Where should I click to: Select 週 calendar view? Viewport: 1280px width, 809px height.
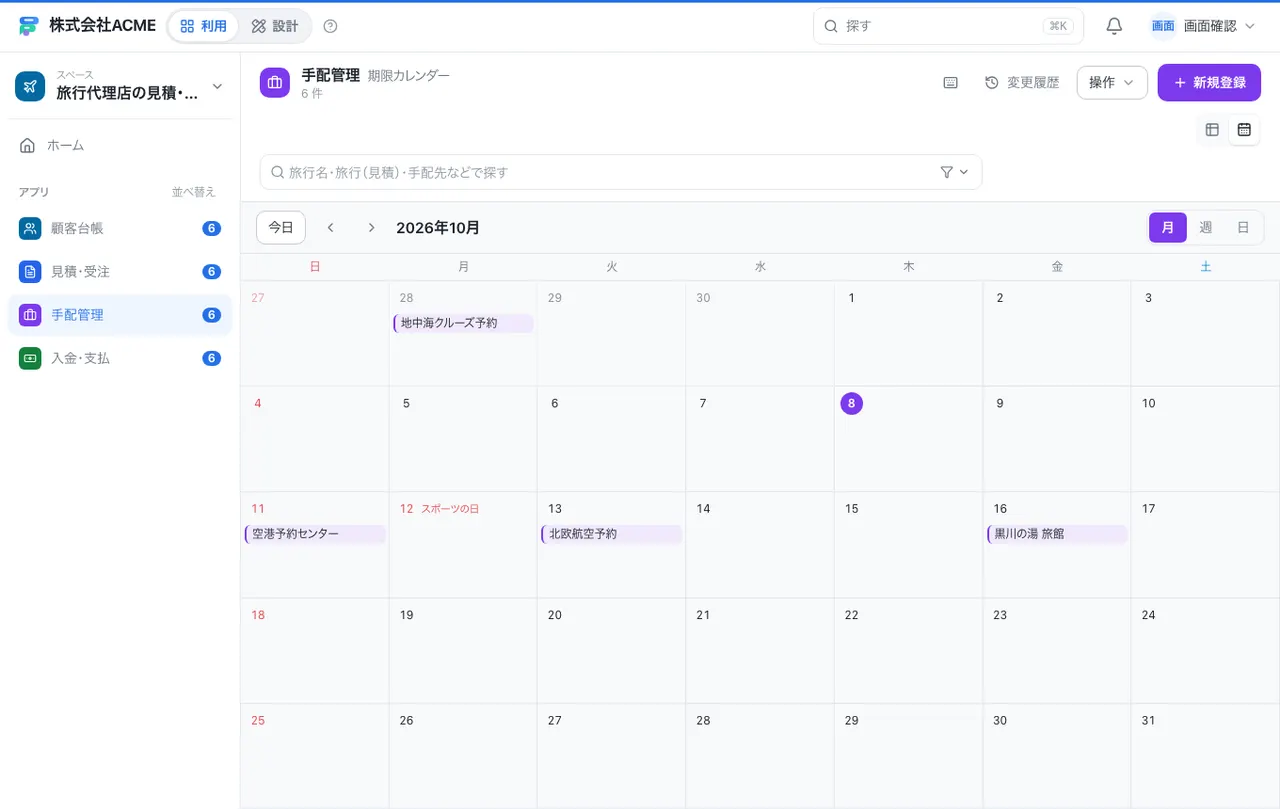pyautogui.click(x=1206, y=228)
